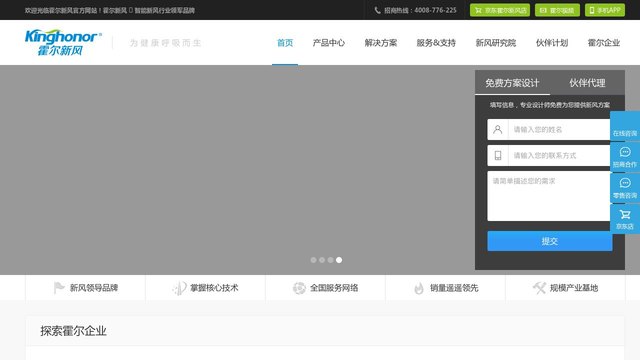Open the 服务&支持 menu item
Image resolution: width=640 pixels, height=360 pixels.
point(436,43)
